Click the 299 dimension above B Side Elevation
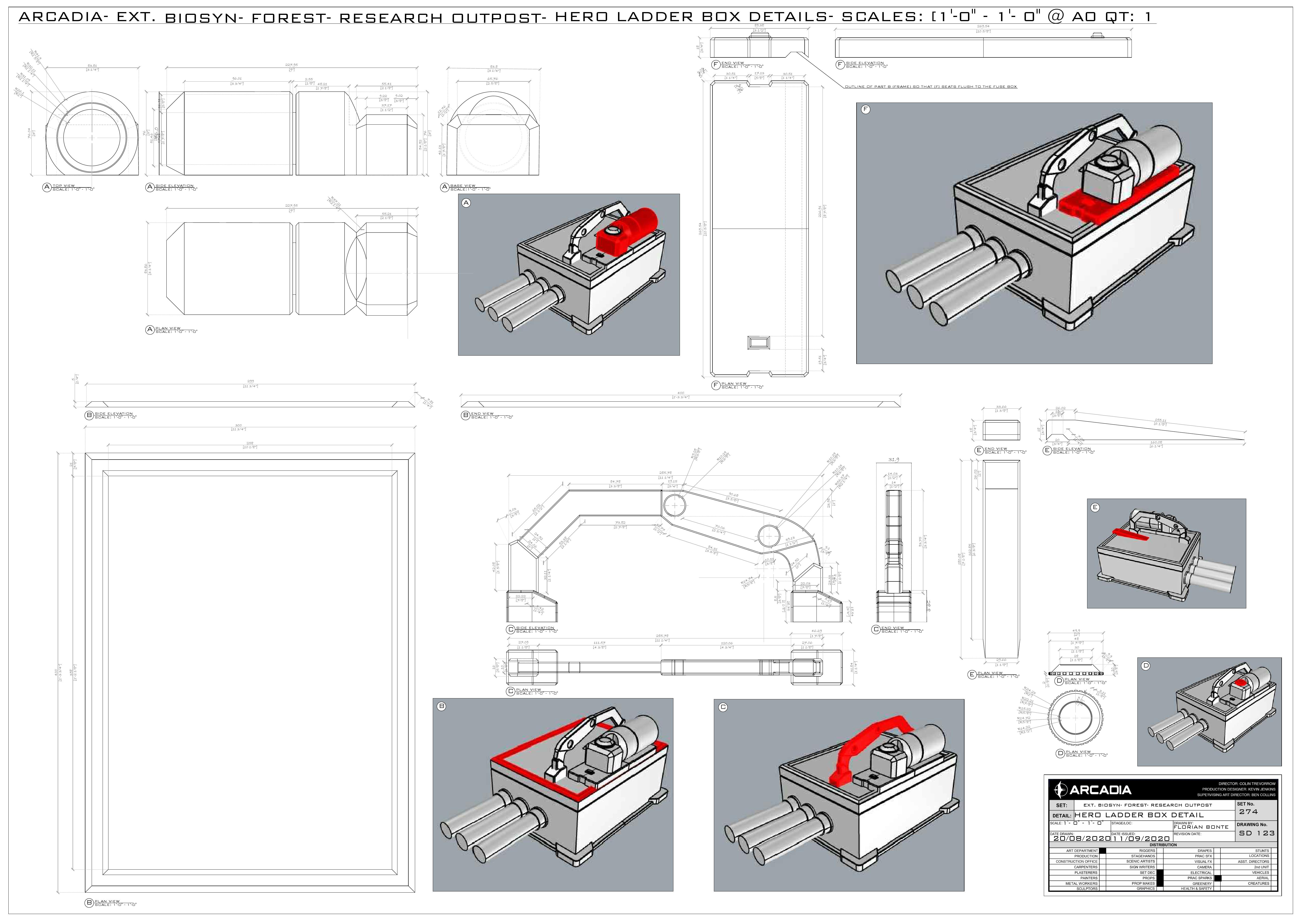The height and width of the screenshot is (924, 1307). [x=250, y=382]
